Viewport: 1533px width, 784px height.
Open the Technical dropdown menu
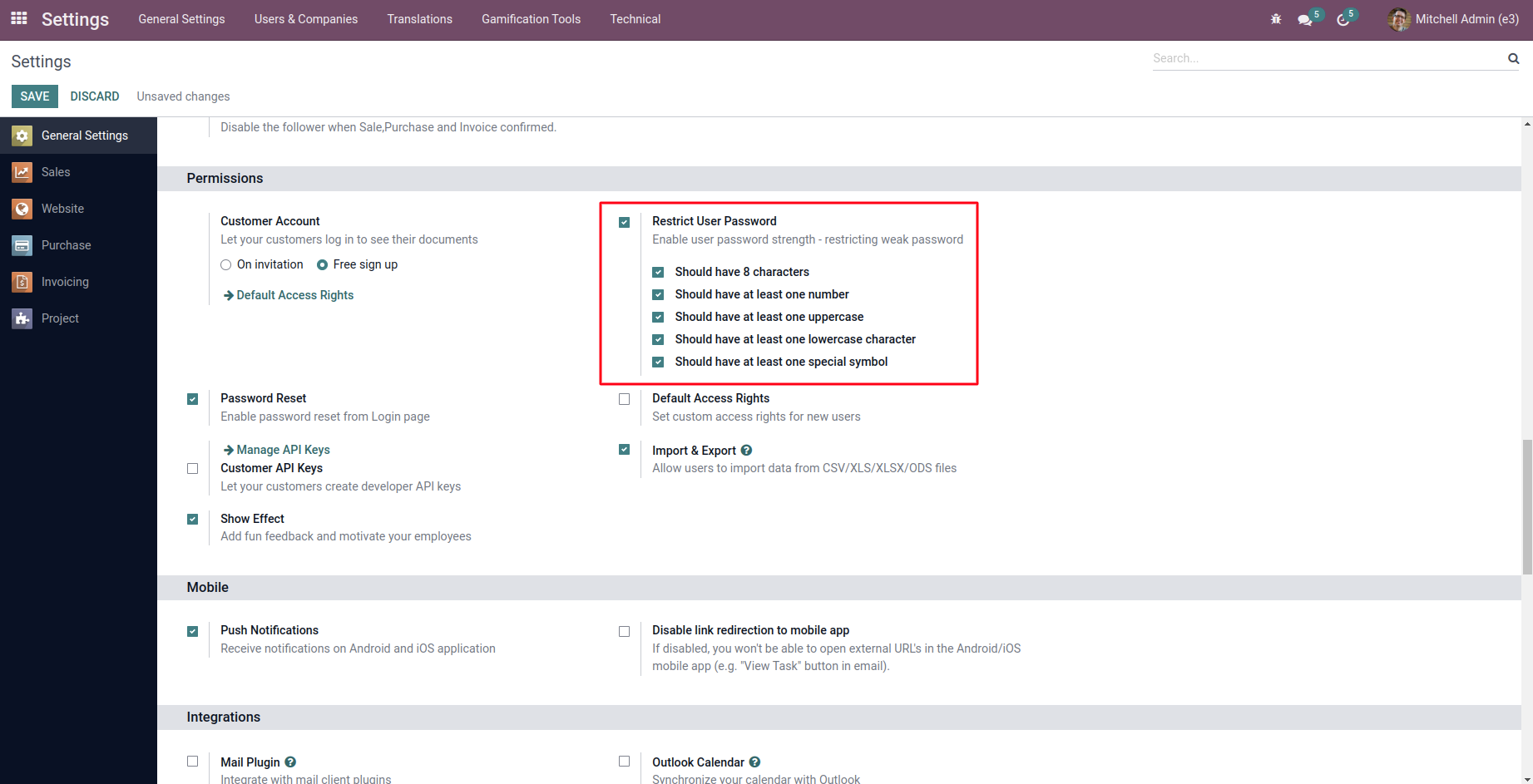[x=635, y=19]
